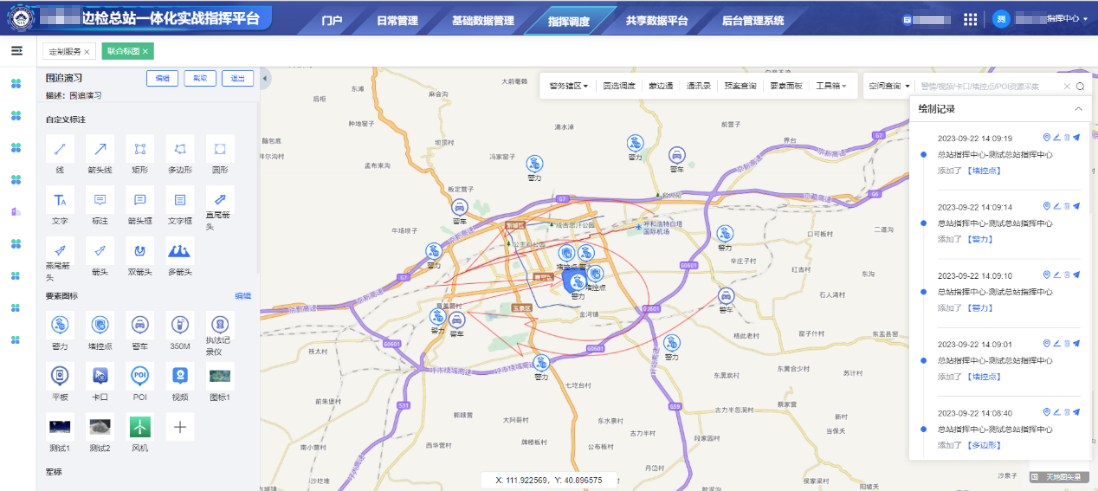
Task: Pick the 警车 police car element icon
Action: (x=140, y=325)
